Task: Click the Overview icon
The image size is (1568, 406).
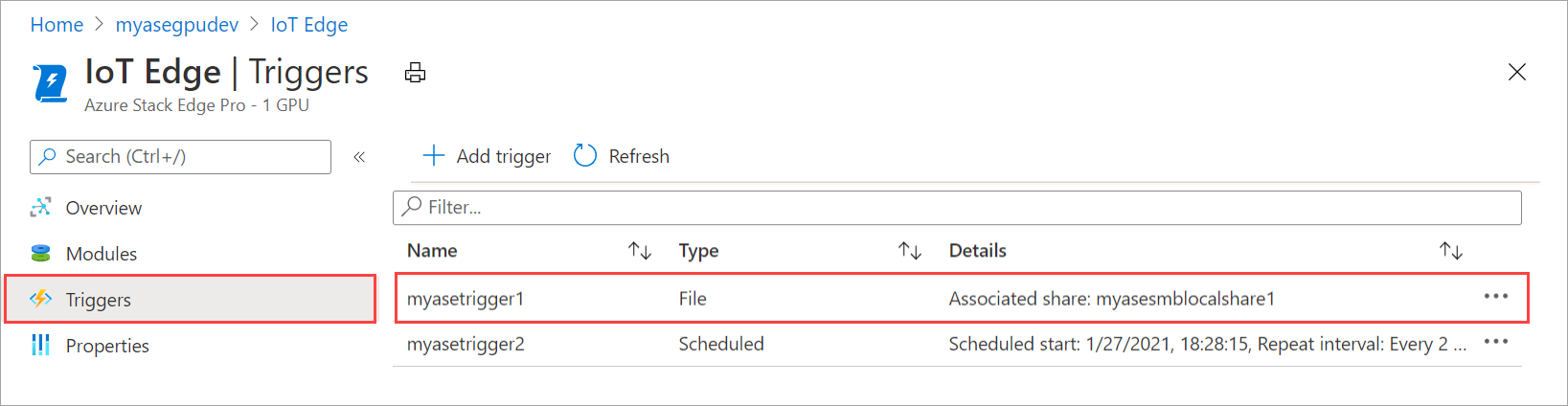Action: [x=40, y=207]
